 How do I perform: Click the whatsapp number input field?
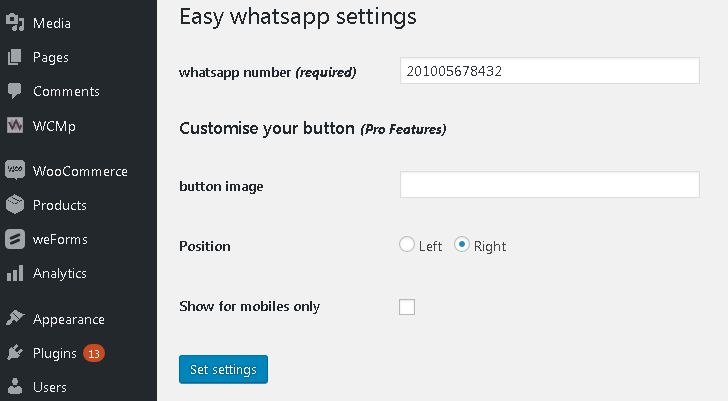pos(549,71)
